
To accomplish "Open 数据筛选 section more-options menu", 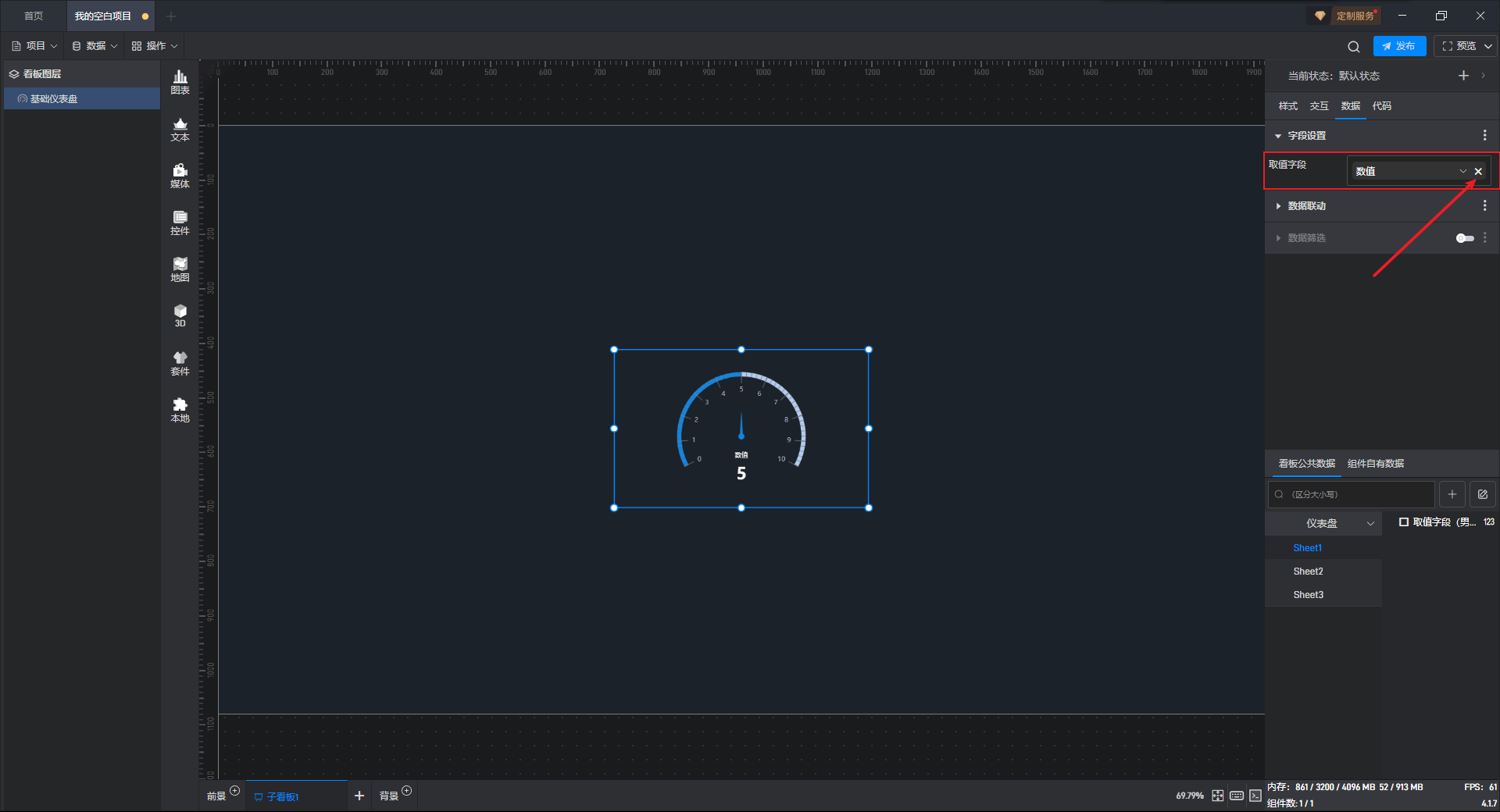I will coord(1484,237).
